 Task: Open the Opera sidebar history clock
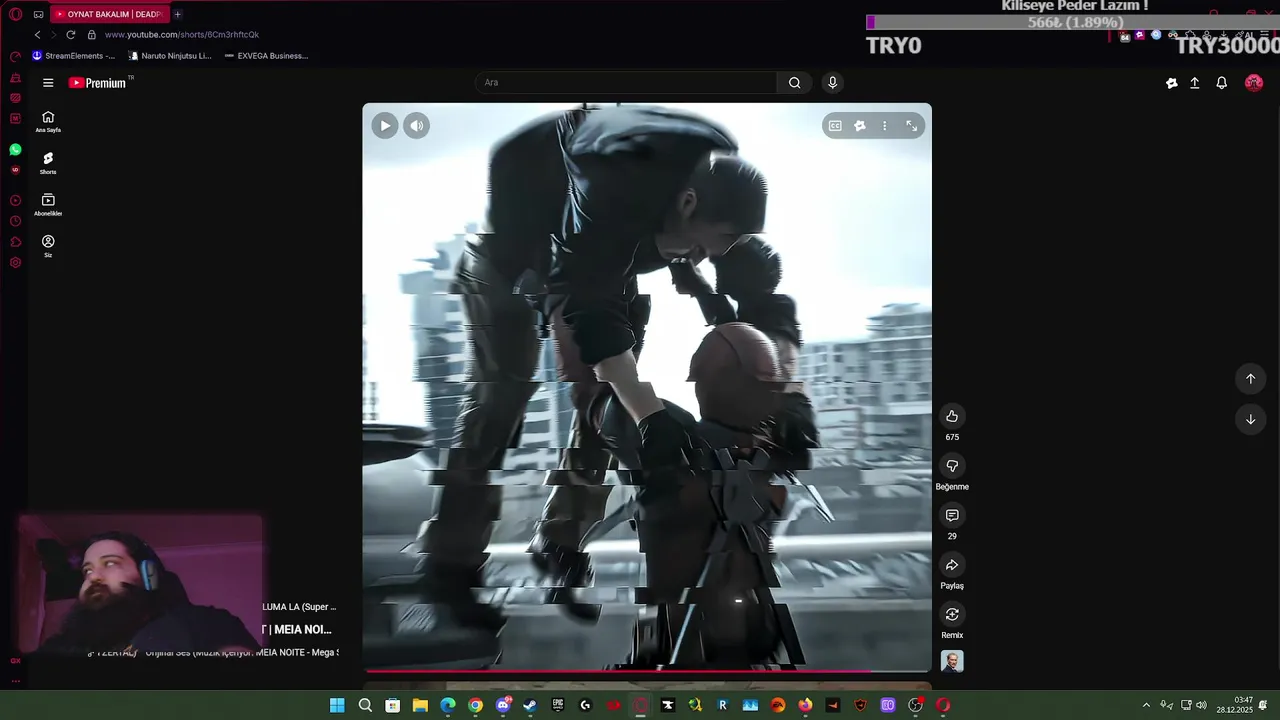(x=15, y=221)
